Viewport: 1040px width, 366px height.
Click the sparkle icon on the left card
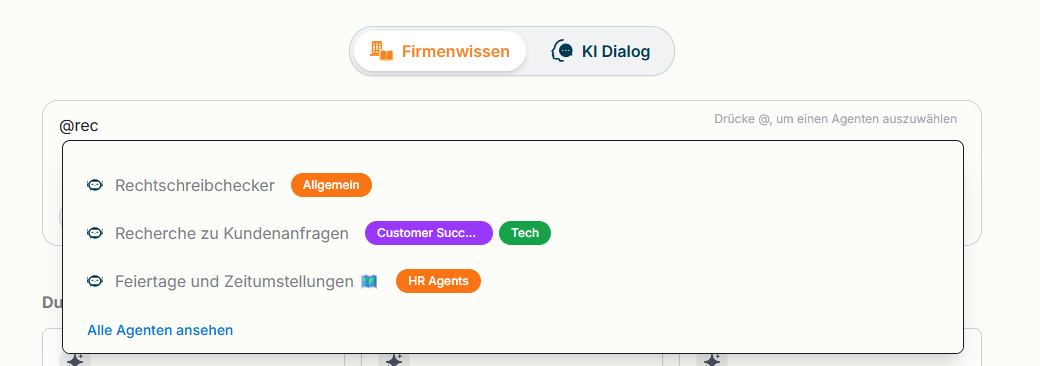coord(75,359)
